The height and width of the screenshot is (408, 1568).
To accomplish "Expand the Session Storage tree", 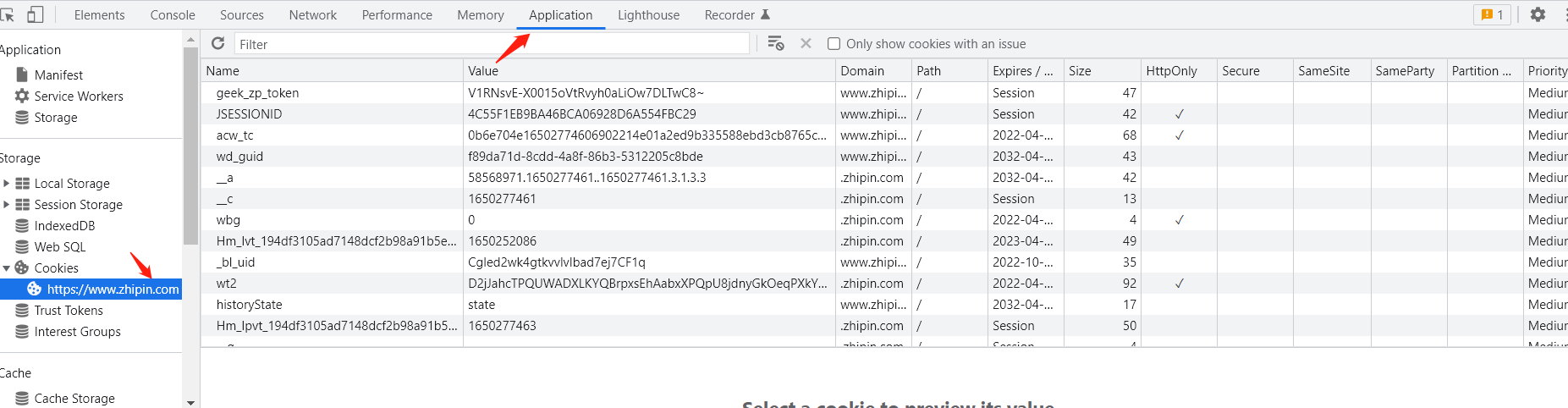I will [7, 204].
